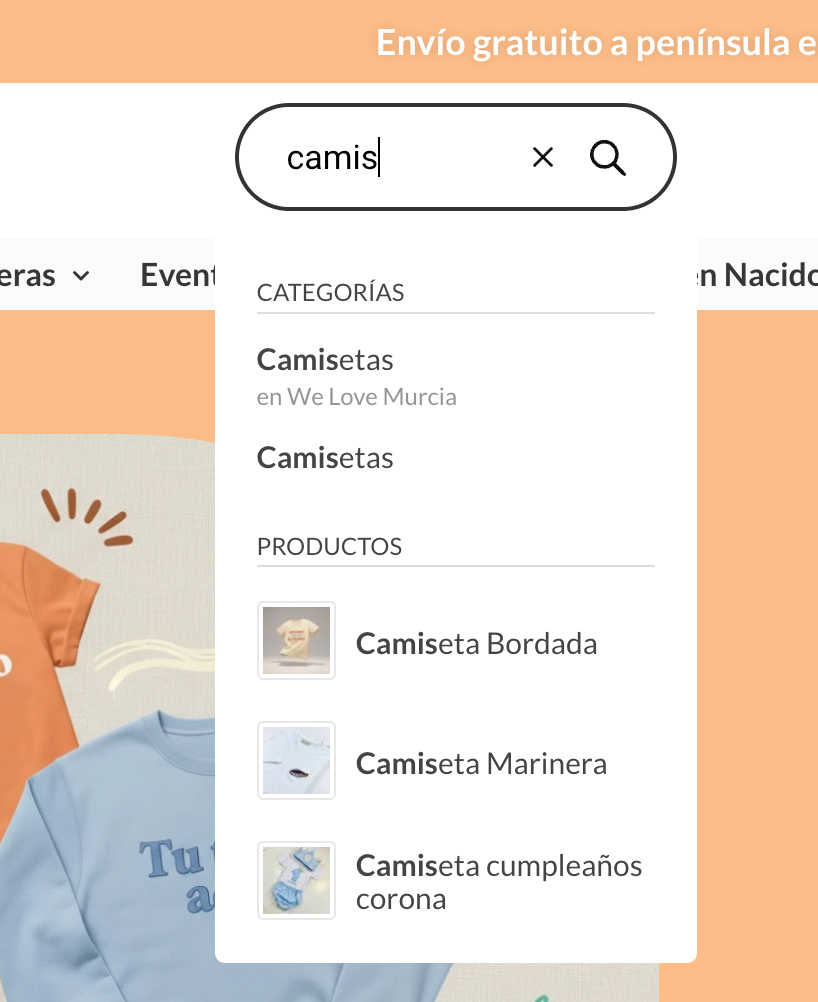Open the 'Event' navigation menu item
The height and width of the screenshot is (1002, 818).
coord(178,275)
